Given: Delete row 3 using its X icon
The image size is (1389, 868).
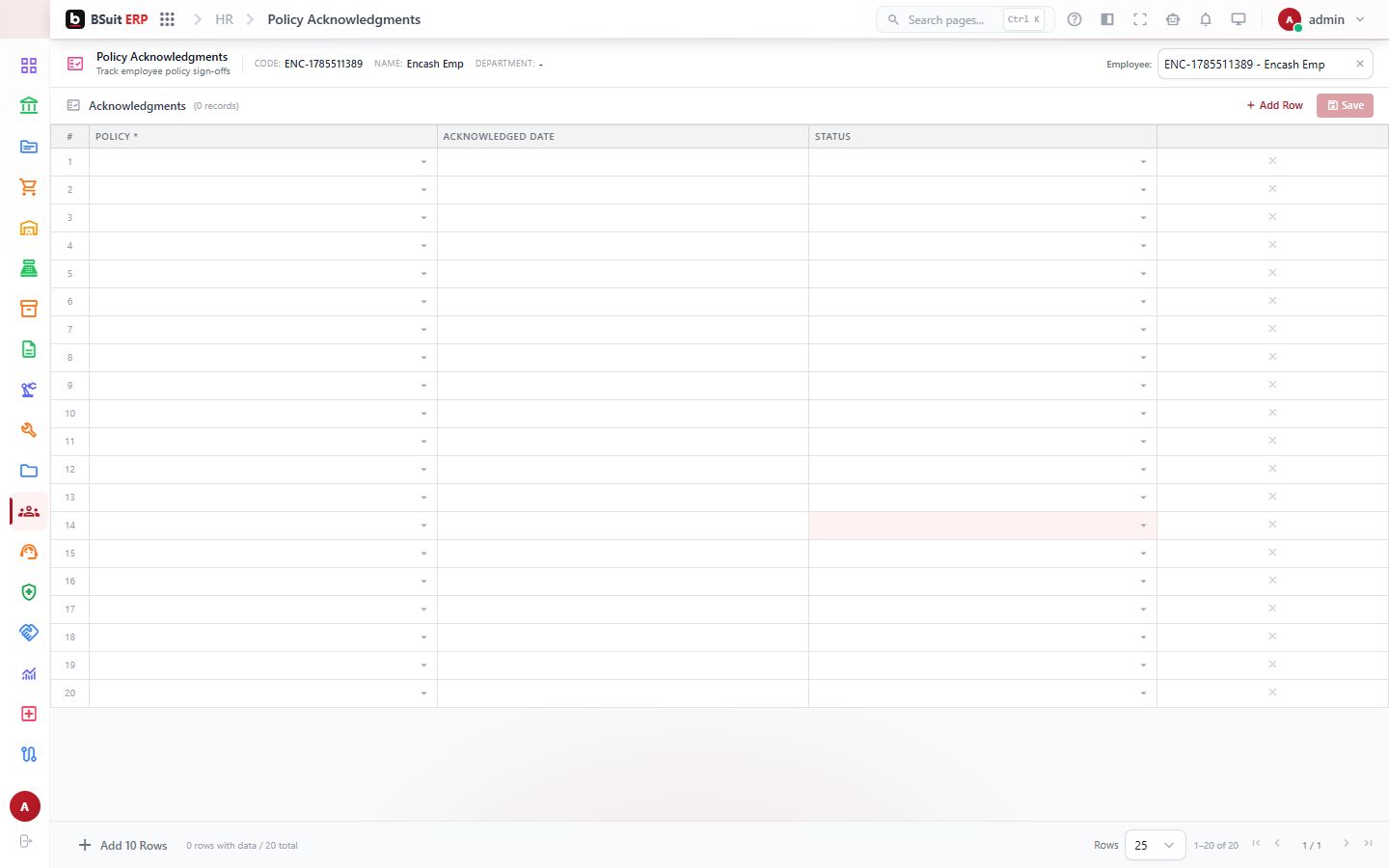Looking at the screenshot, I should pyautogui.click(x=1272, y=217).
